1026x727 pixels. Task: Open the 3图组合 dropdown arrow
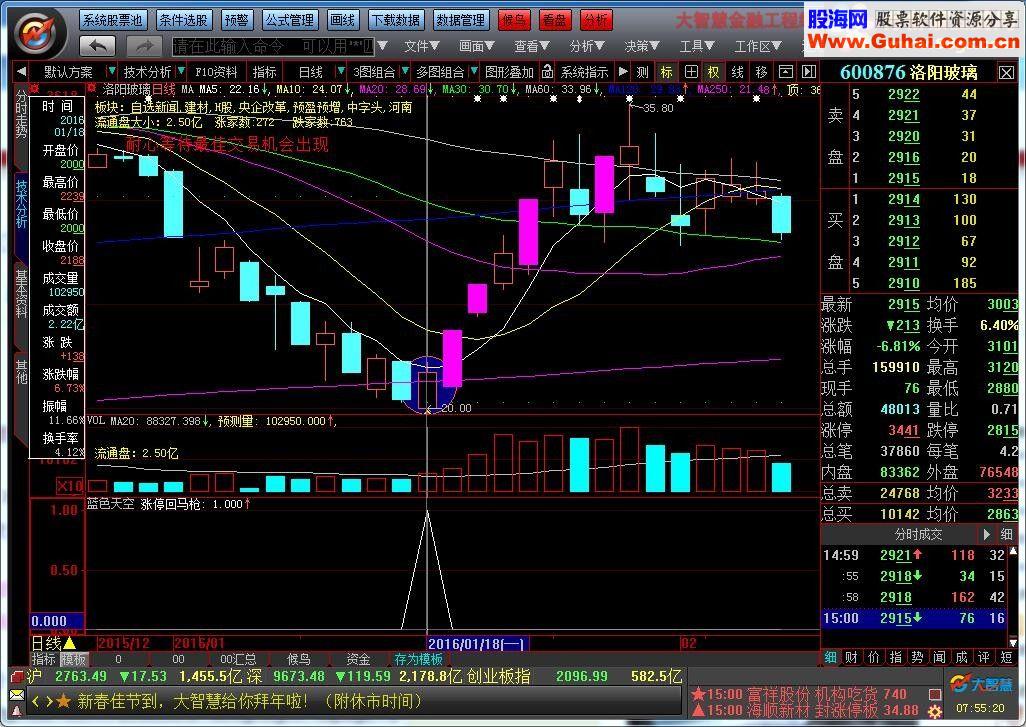pos(405,71)
